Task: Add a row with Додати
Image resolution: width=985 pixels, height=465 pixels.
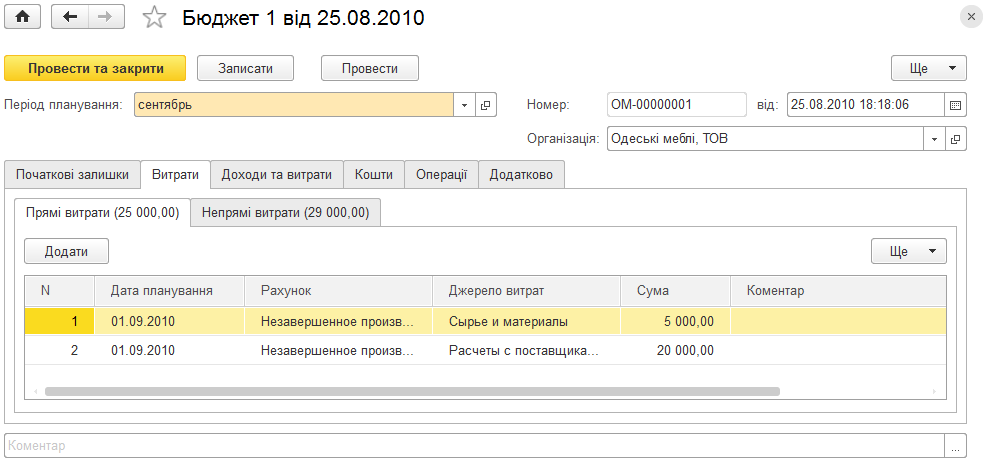Action: click(67, 251)
